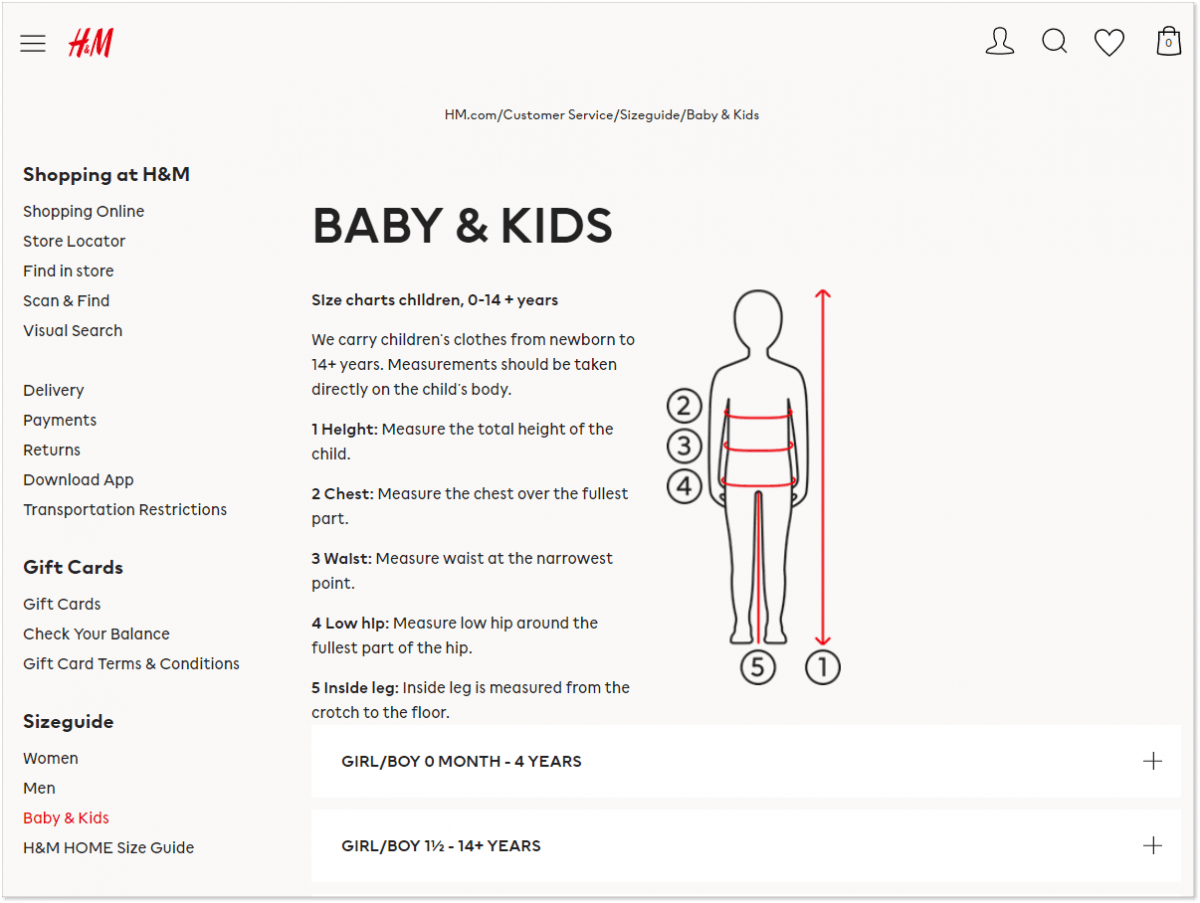Image resolution: width=1200 pixels, height=903 pixels.
Task: Select circle marker 1 for height
Action: coord(822,667)
